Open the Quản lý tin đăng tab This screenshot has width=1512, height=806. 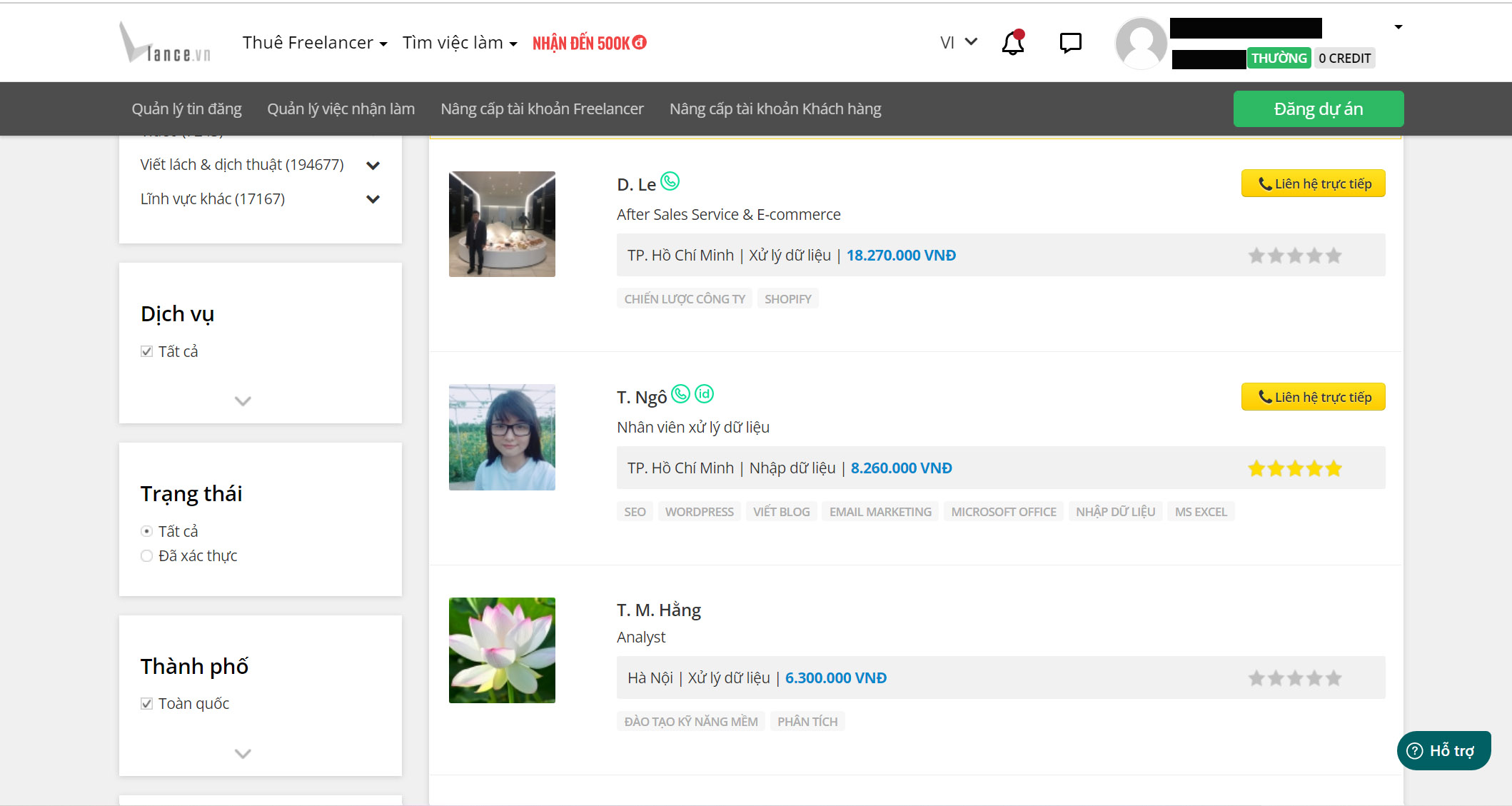[x=186, y=109]
